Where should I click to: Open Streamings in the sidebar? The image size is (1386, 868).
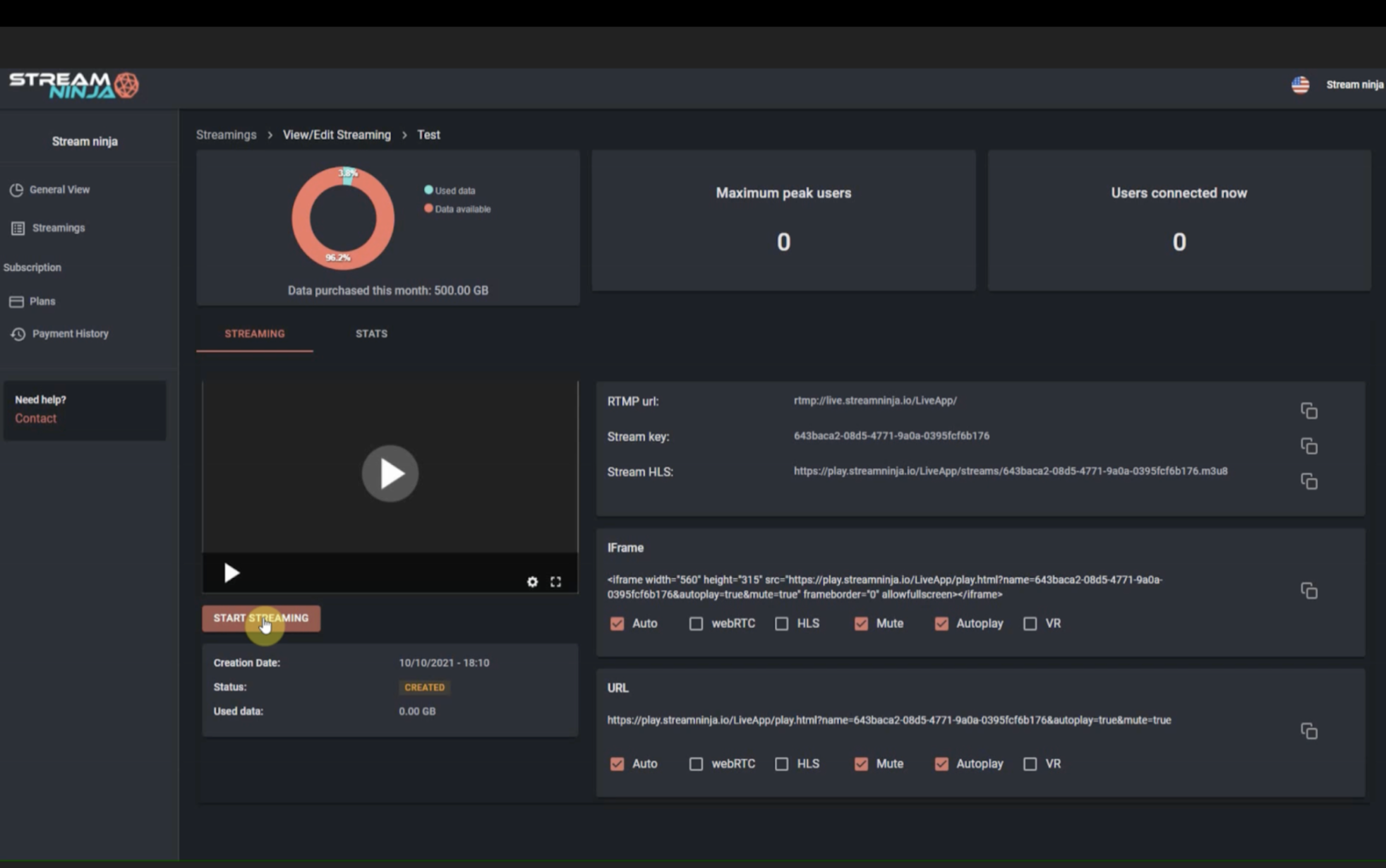[58, 228]
